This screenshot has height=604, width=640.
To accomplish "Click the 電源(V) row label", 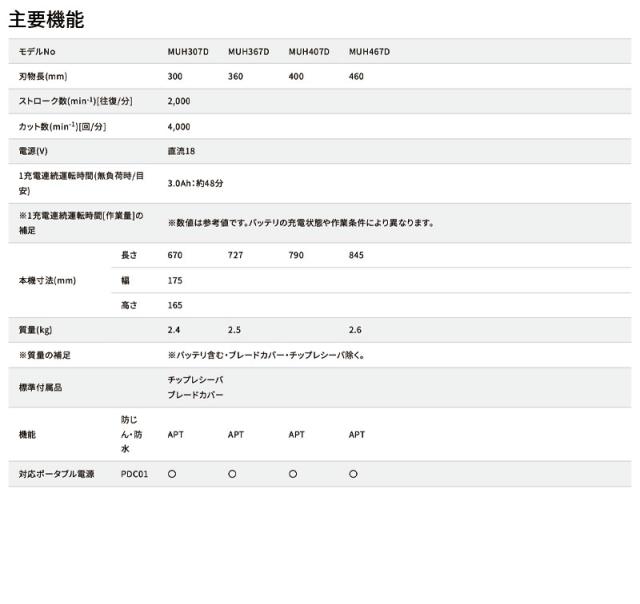I will (x=33, y=151).
